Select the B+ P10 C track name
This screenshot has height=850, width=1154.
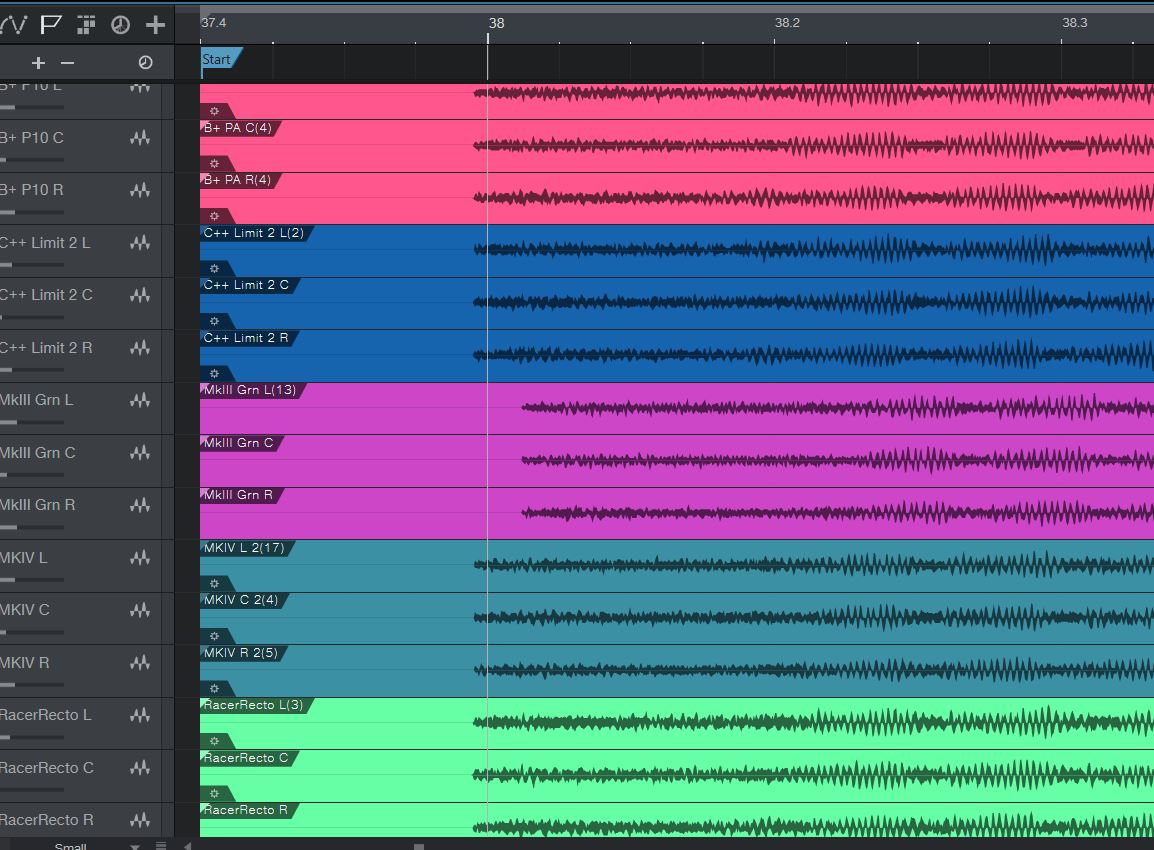tap(32, 138)
